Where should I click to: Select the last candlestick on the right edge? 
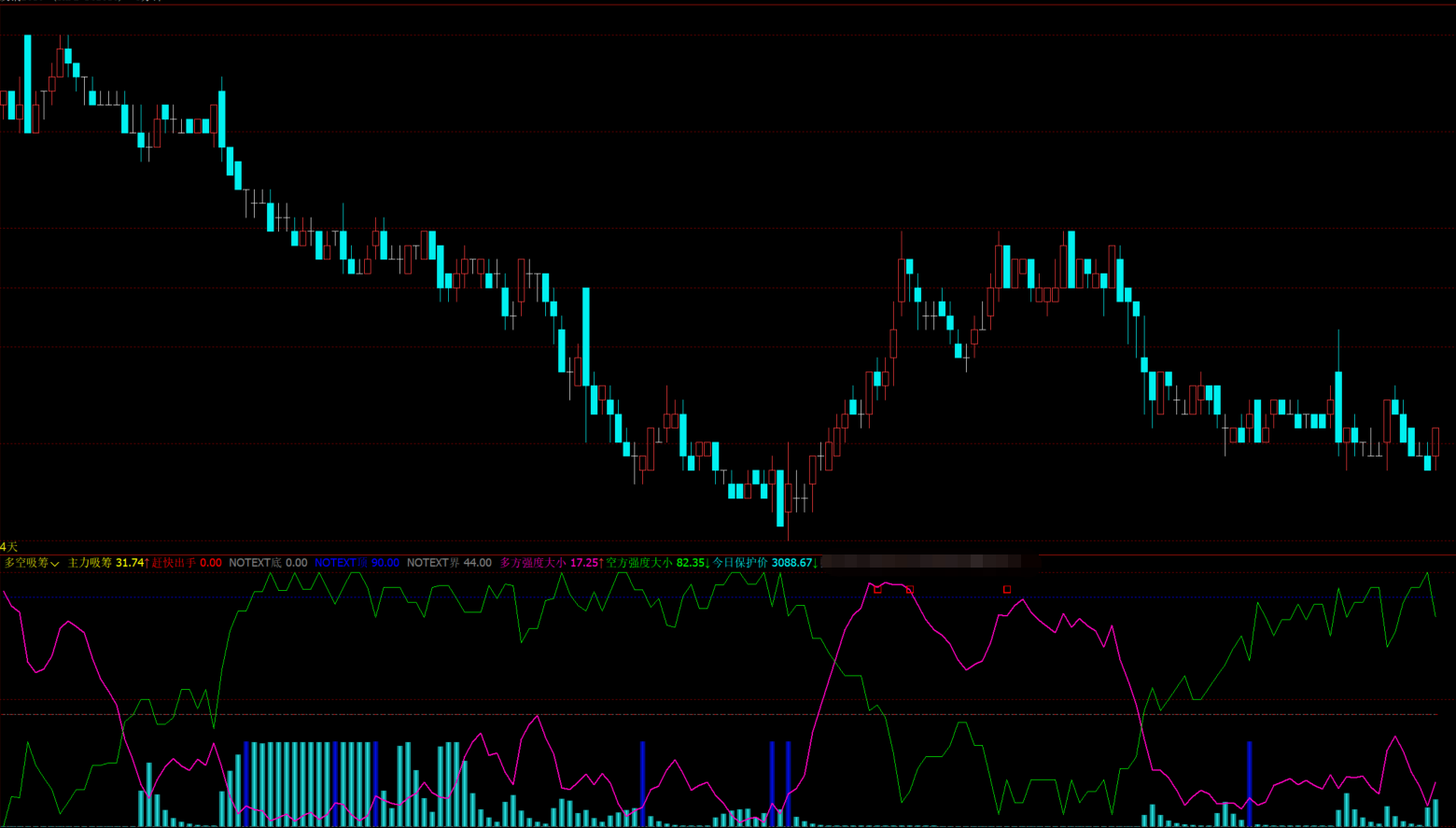[x=1435, y=442]
